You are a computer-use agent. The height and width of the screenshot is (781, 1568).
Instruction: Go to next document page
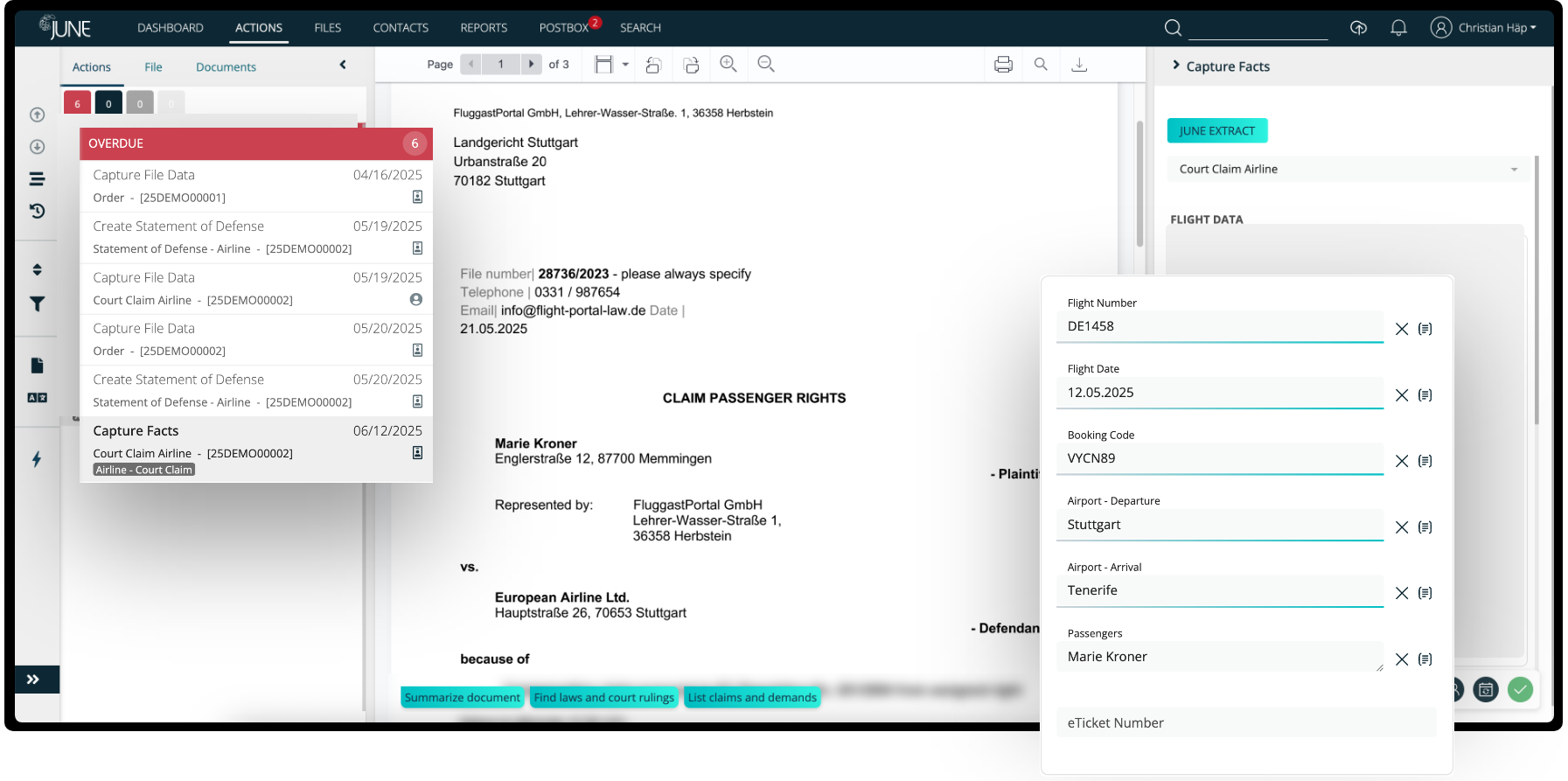[x=531, y=64]
